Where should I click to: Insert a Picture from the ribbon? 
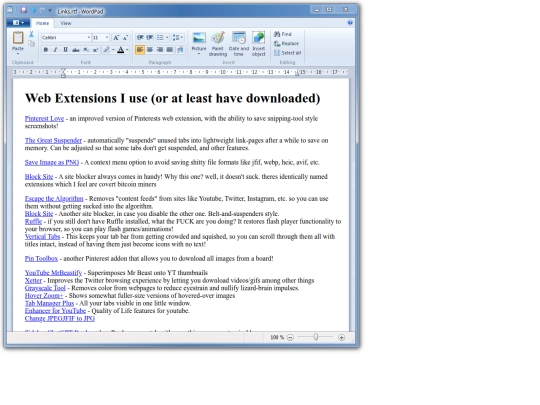[x=199, y=43]
